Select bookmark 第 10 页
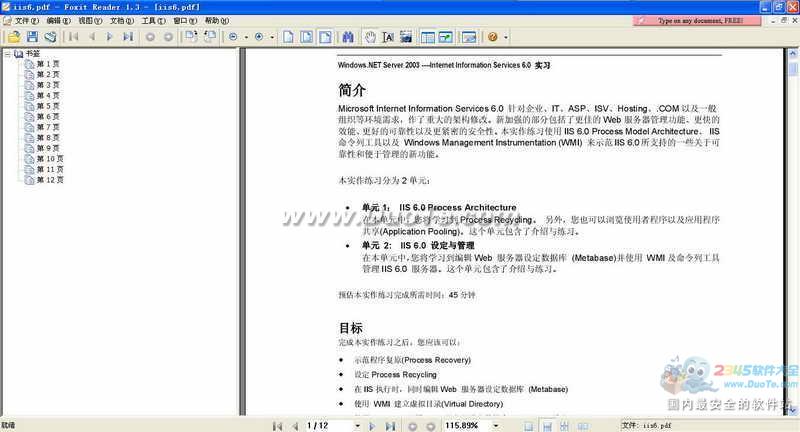The height and width of the screenshot is (432, 800). tap(49, 159)
